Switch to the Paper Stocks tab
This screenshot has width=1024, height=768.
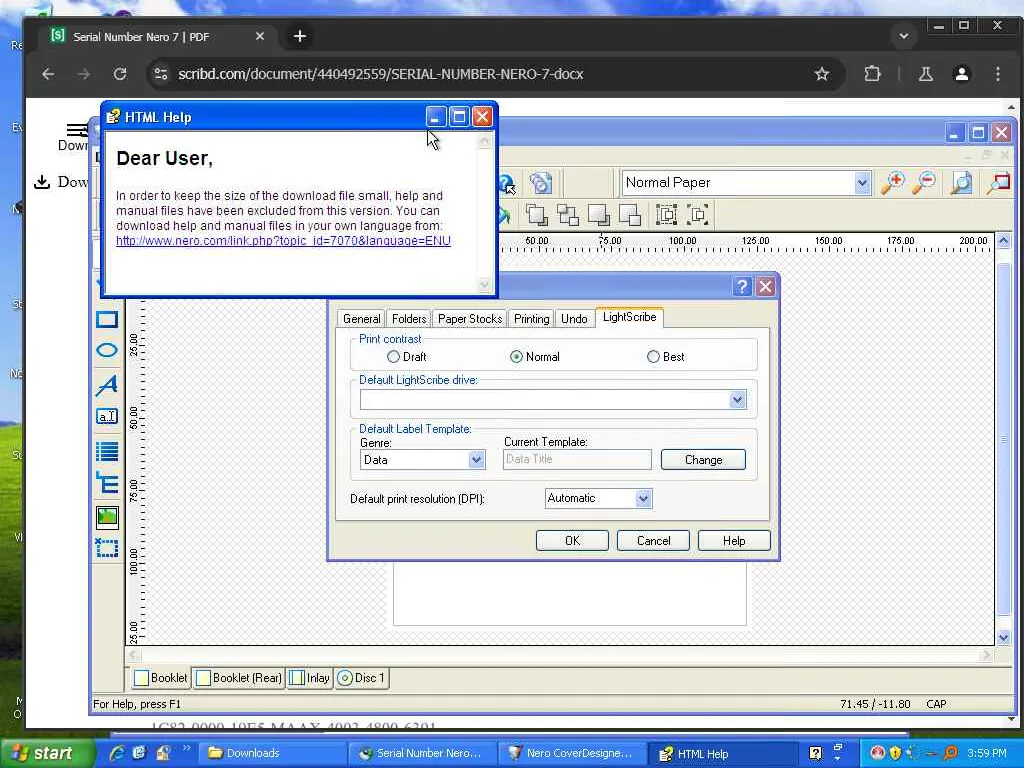[470, 319]
